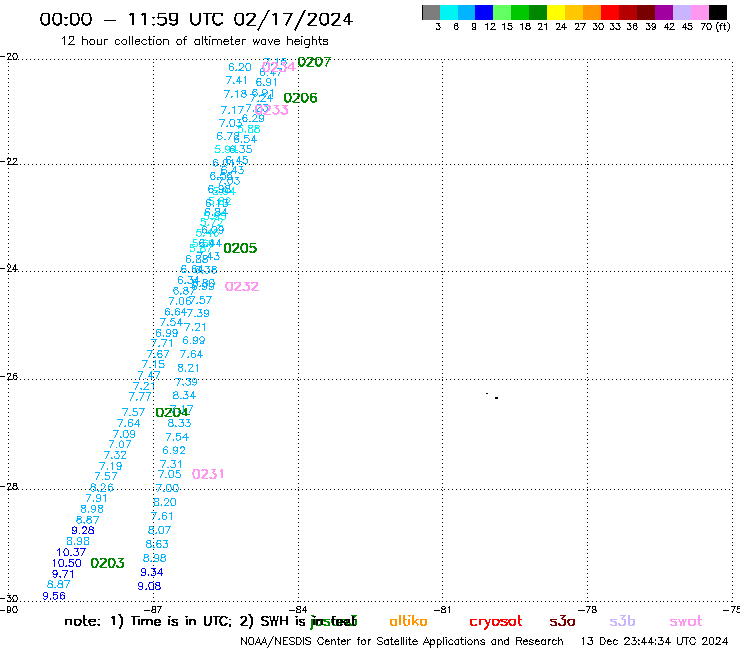Click the green time marker 0206
The image size is (740, 650).
tap(300, 98)
